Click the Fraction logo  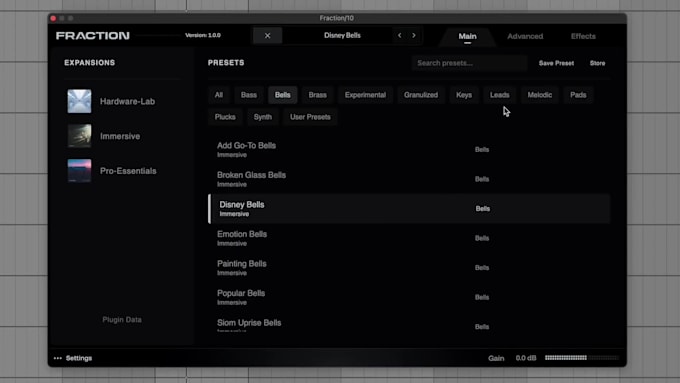pos(92,36)
